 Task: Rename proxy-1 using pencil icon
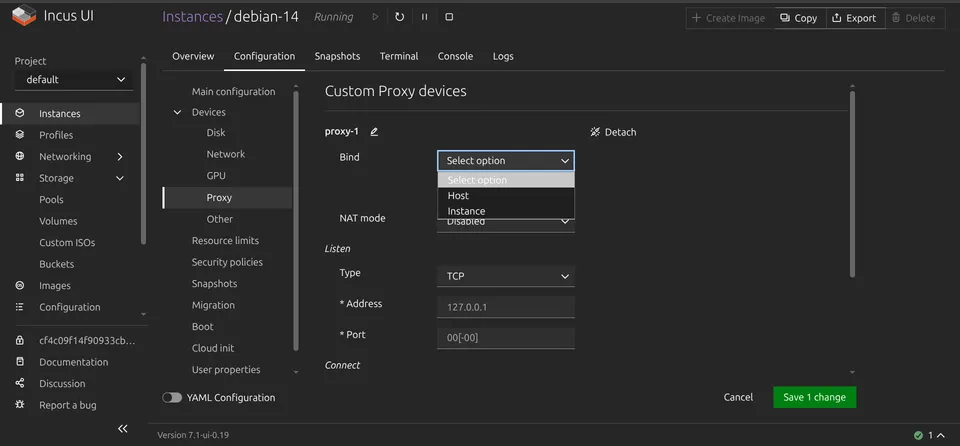[x=374, y=132]
